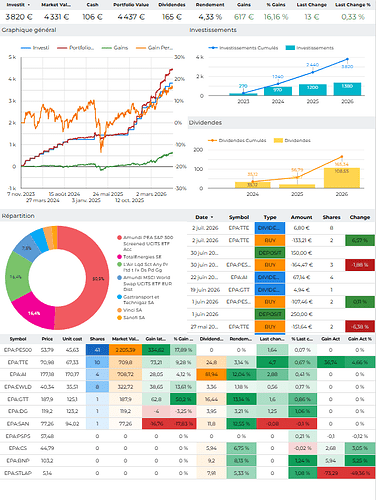
Task: Click Sanofi SA legend entry
Action: (131, 318)
